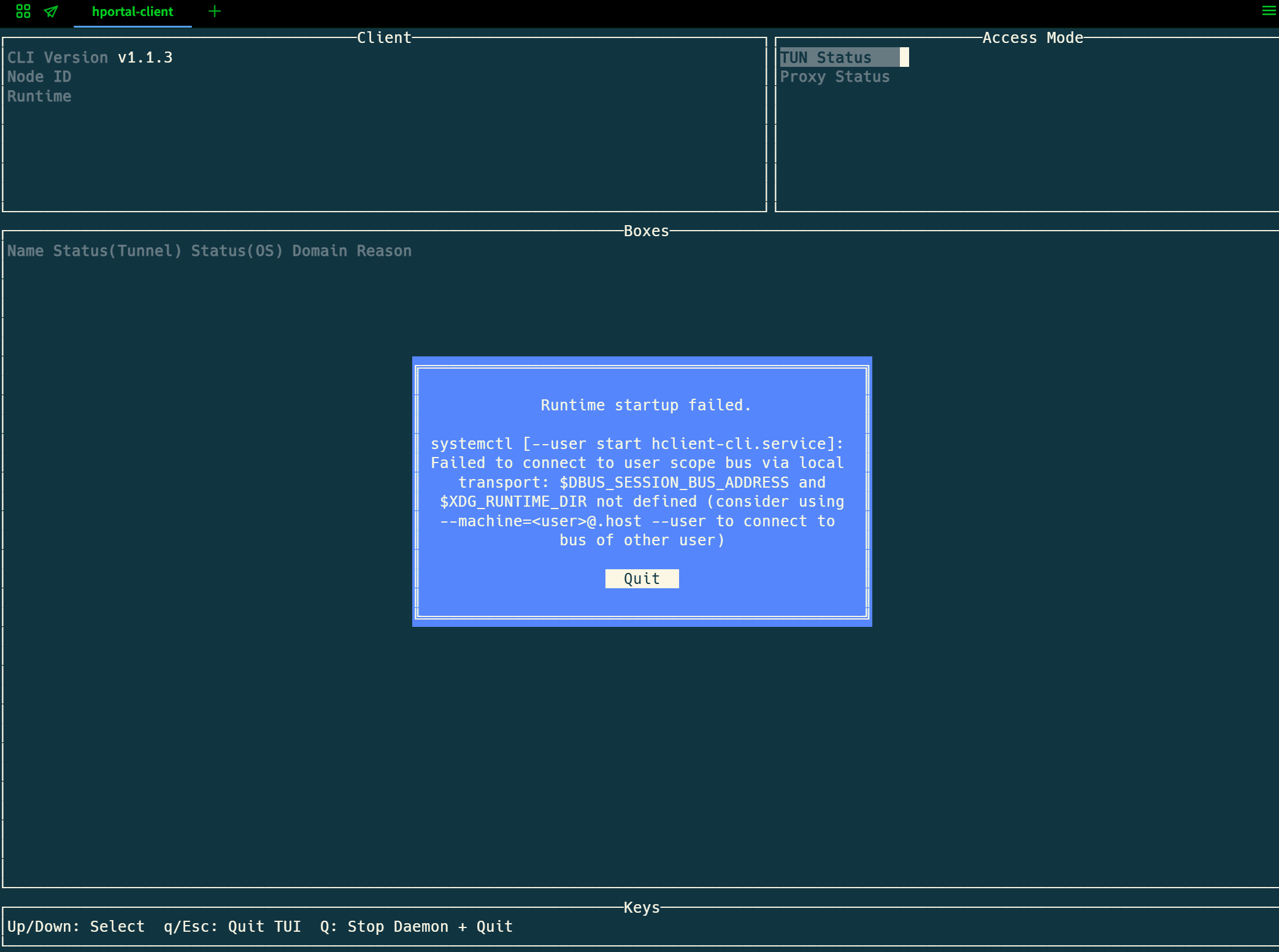1279x952 pixels.
Task: Click the paper plane send icon
Action: [51, 11]
